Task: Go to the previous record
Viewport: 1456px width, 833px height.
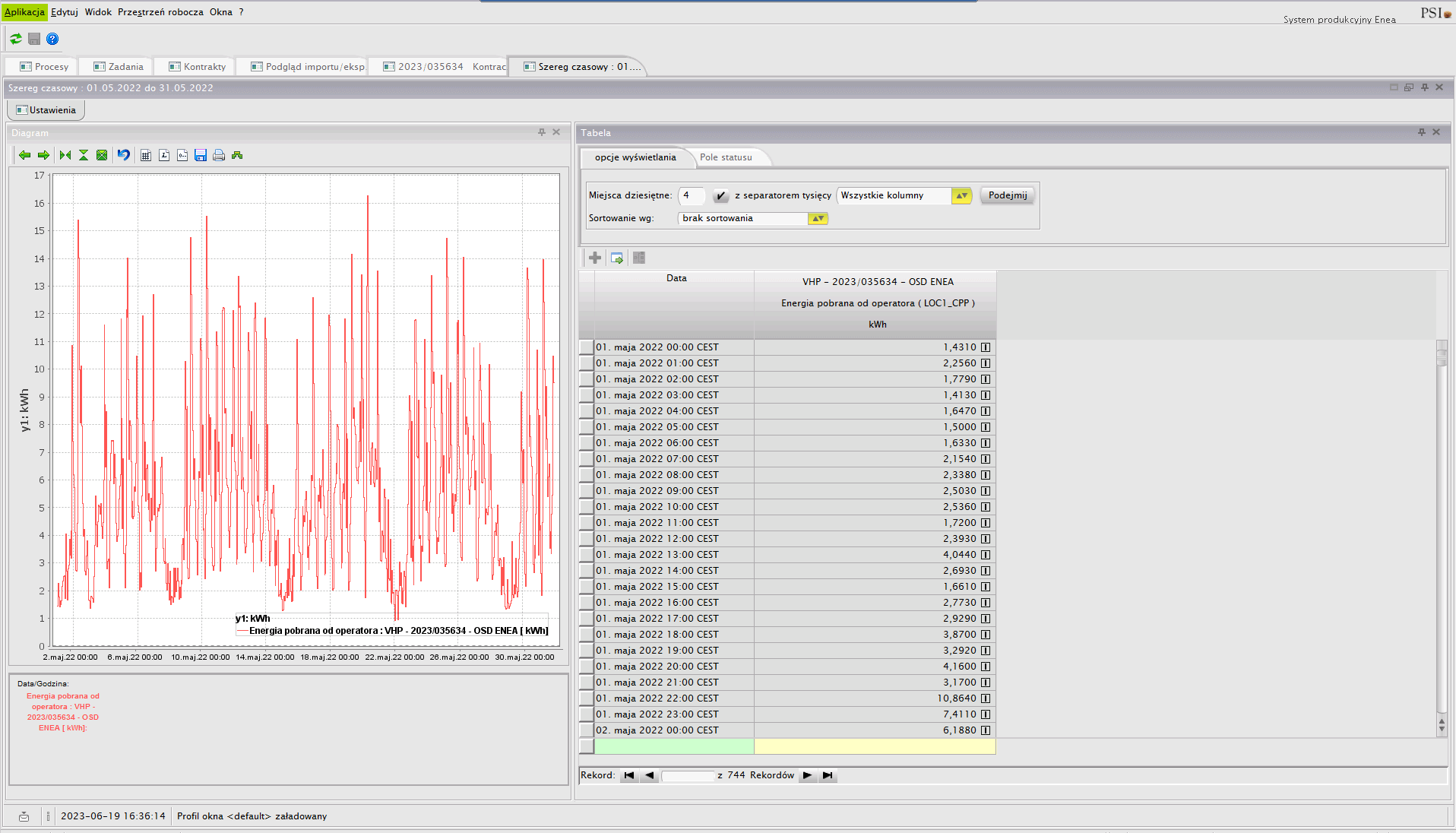Action: 649,776
